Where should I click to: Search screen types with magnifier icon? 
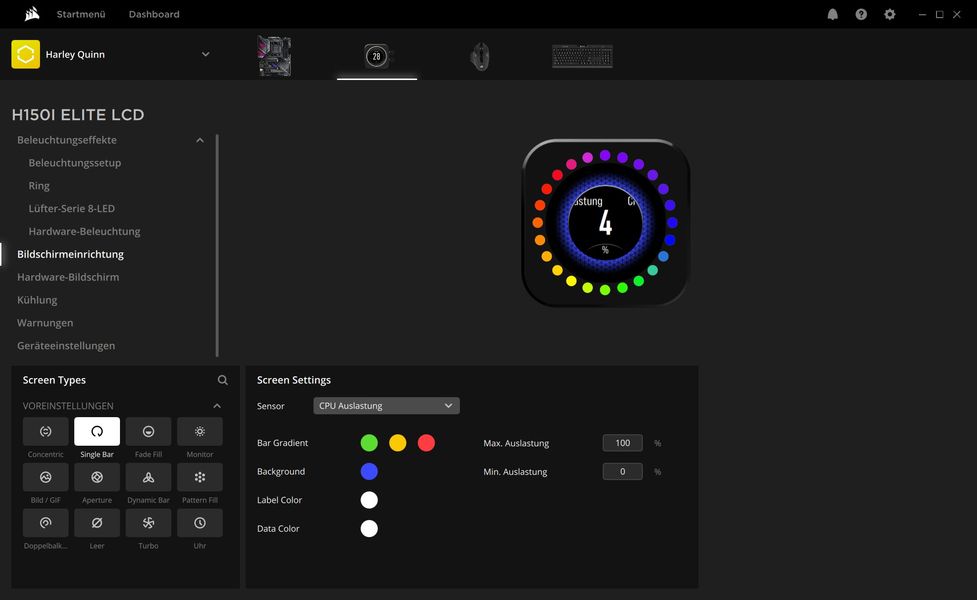pos(222,380)
